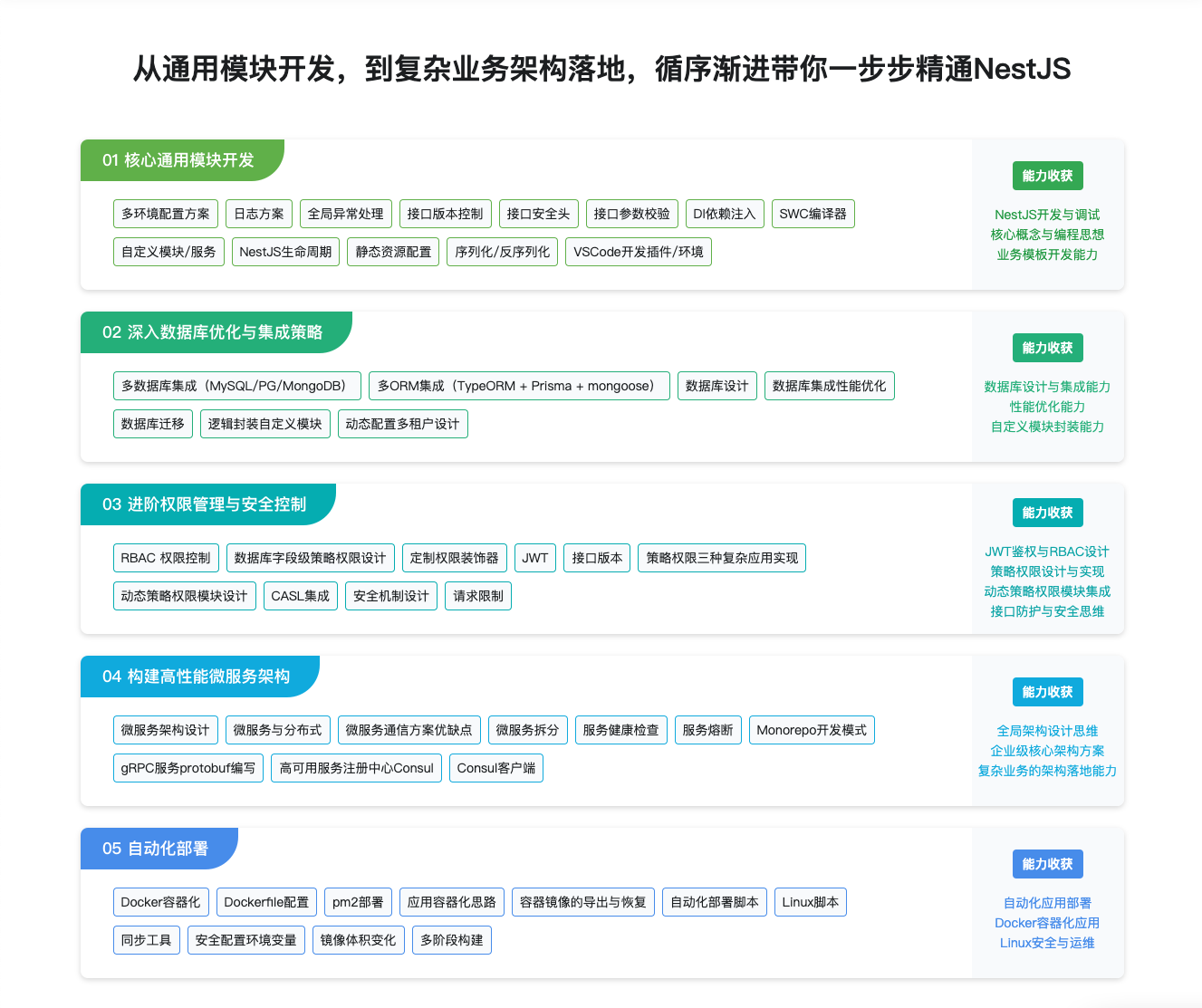Click the 多环境配置方案 tag

coord(166,214)
